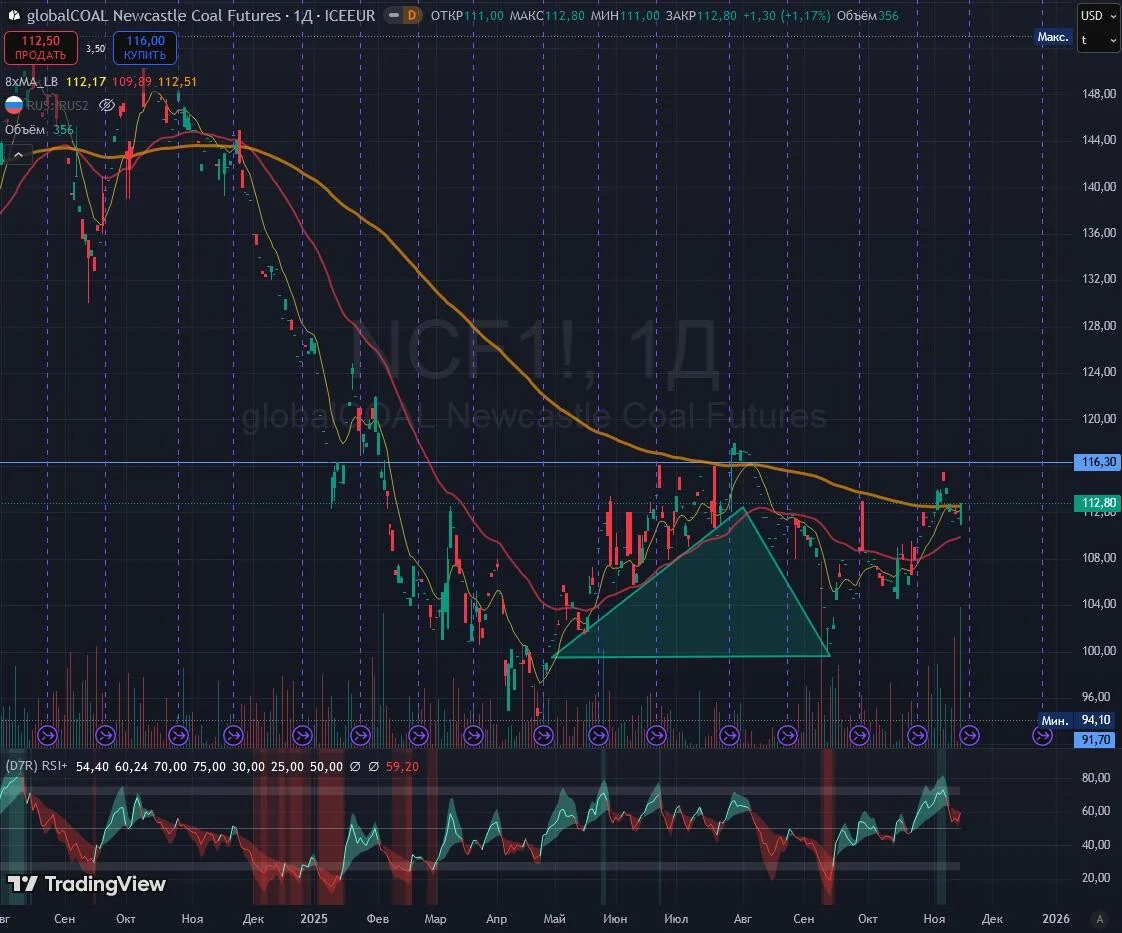1122x933 pixels.
Task: Click the Russian flag icon of RUS:RUS2
Action: (14, 105)
